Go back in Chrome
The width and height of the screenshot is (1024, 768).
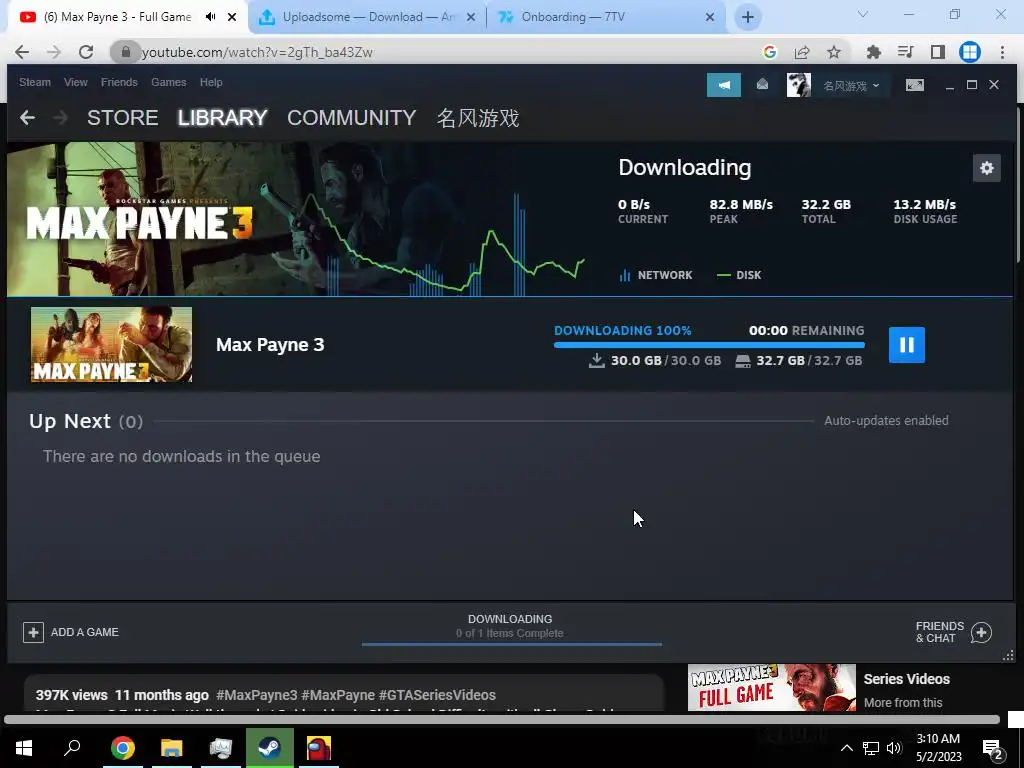tap(22, 52)
